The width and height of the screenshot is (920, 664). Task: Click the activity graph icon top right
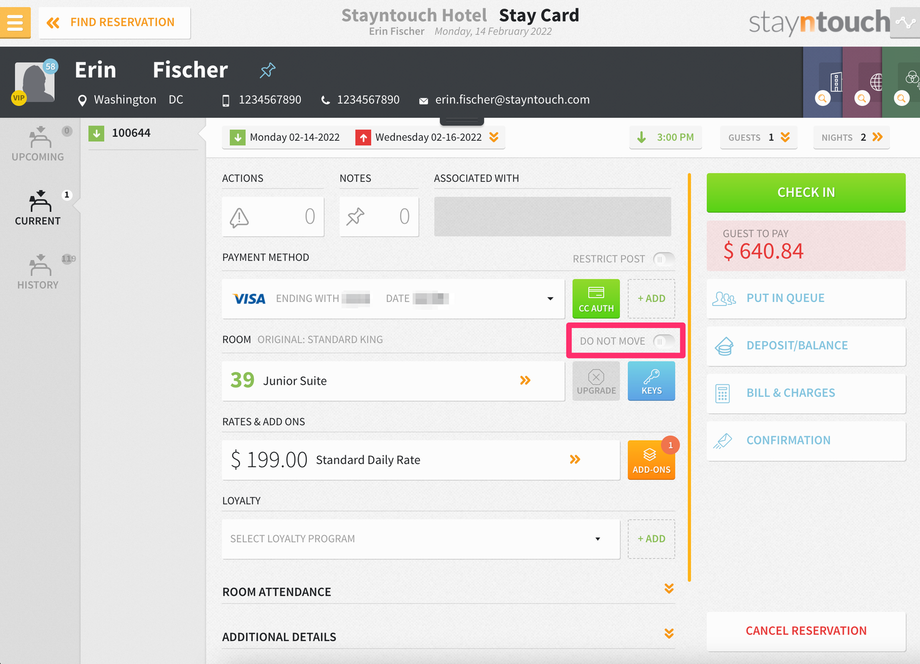click(905, 22)
